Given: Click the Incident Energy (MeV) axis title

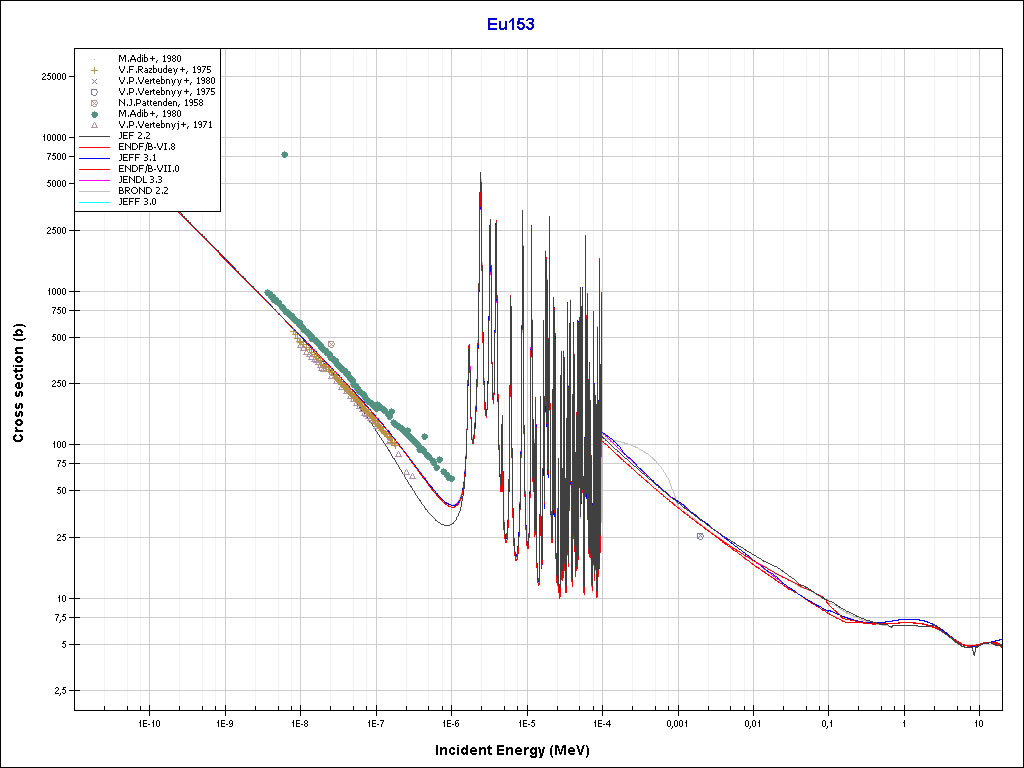Looking at the screenshot, I should click(x=519, y=750).
